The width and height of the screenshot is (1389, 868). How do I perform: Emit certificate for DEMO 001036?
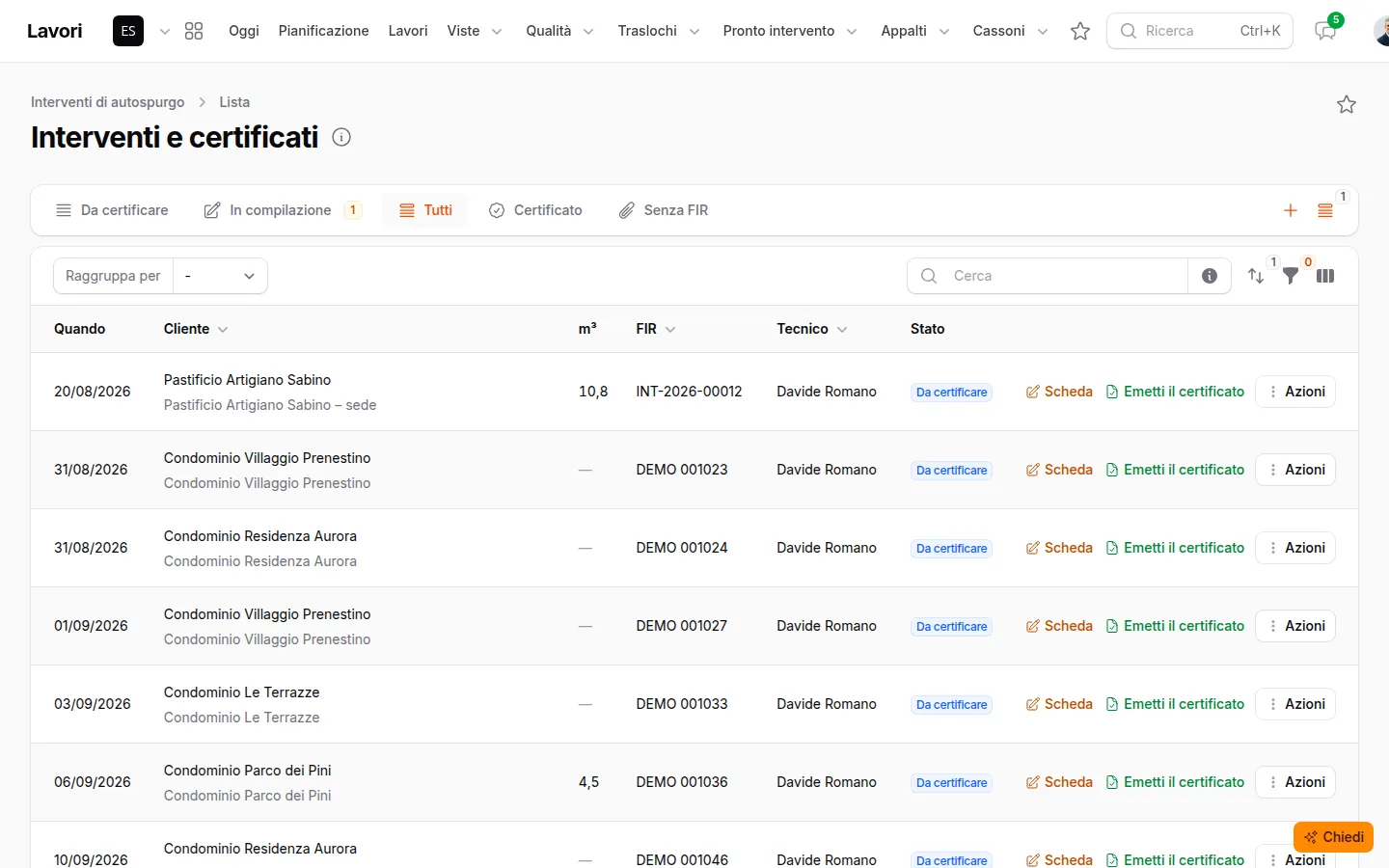click(1175, 782)
